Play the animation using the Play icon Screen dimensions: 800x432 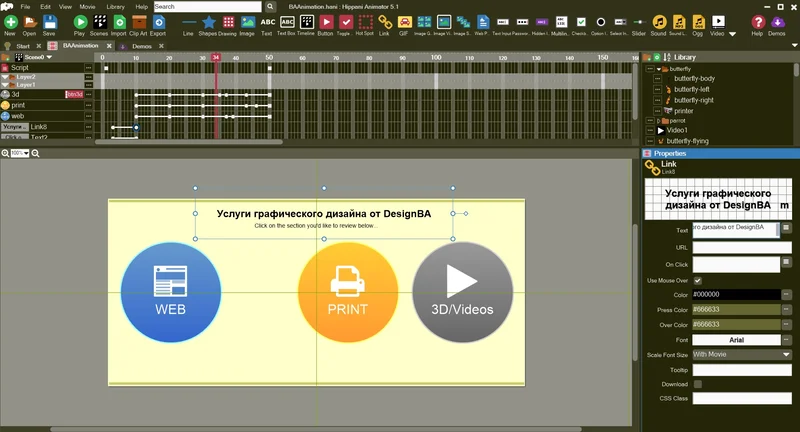point(80,25)
